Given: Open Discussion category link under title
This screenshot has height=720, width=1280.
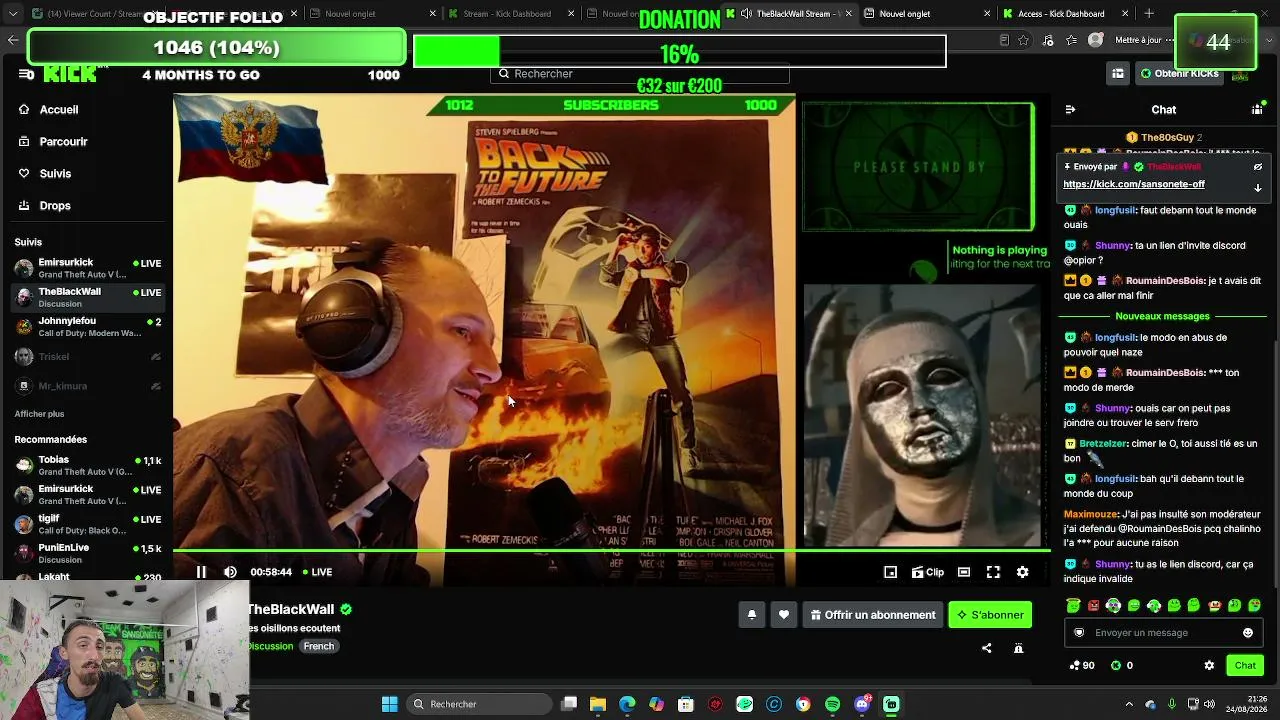Looking at the screenshot, I should [x=271, y=646].
